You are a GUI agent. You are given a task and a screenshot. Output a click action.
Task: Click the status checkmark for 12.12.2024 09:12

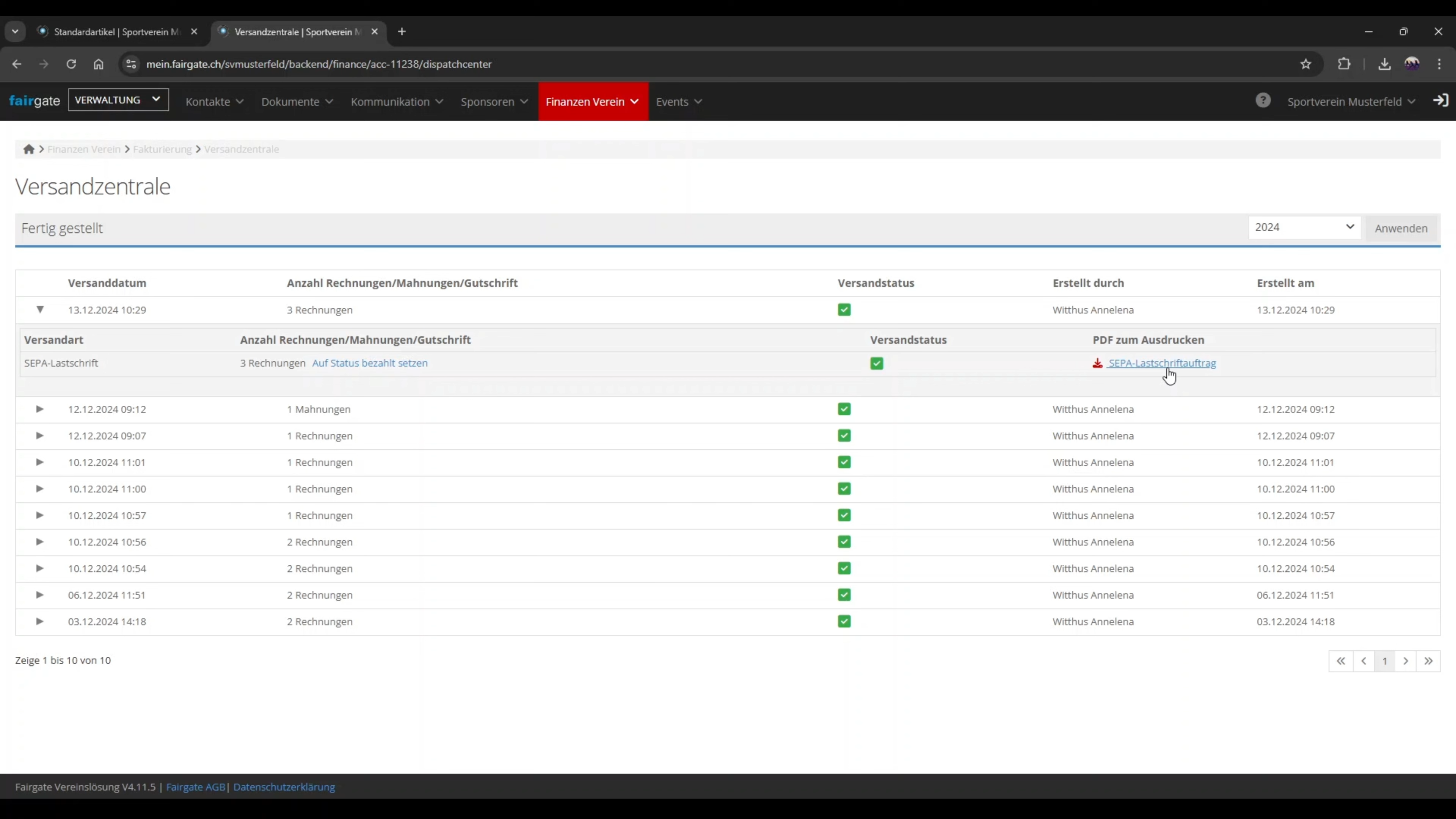844,409
